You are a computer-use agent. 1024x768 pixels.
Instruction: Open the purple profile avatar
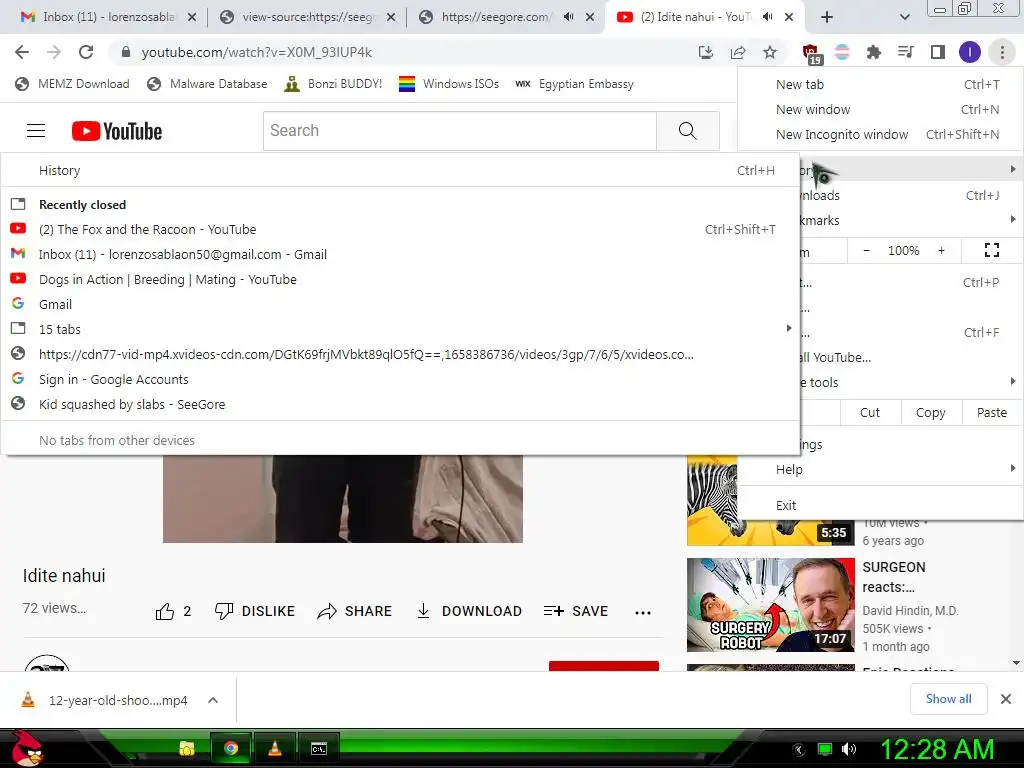tap(970, 52)
